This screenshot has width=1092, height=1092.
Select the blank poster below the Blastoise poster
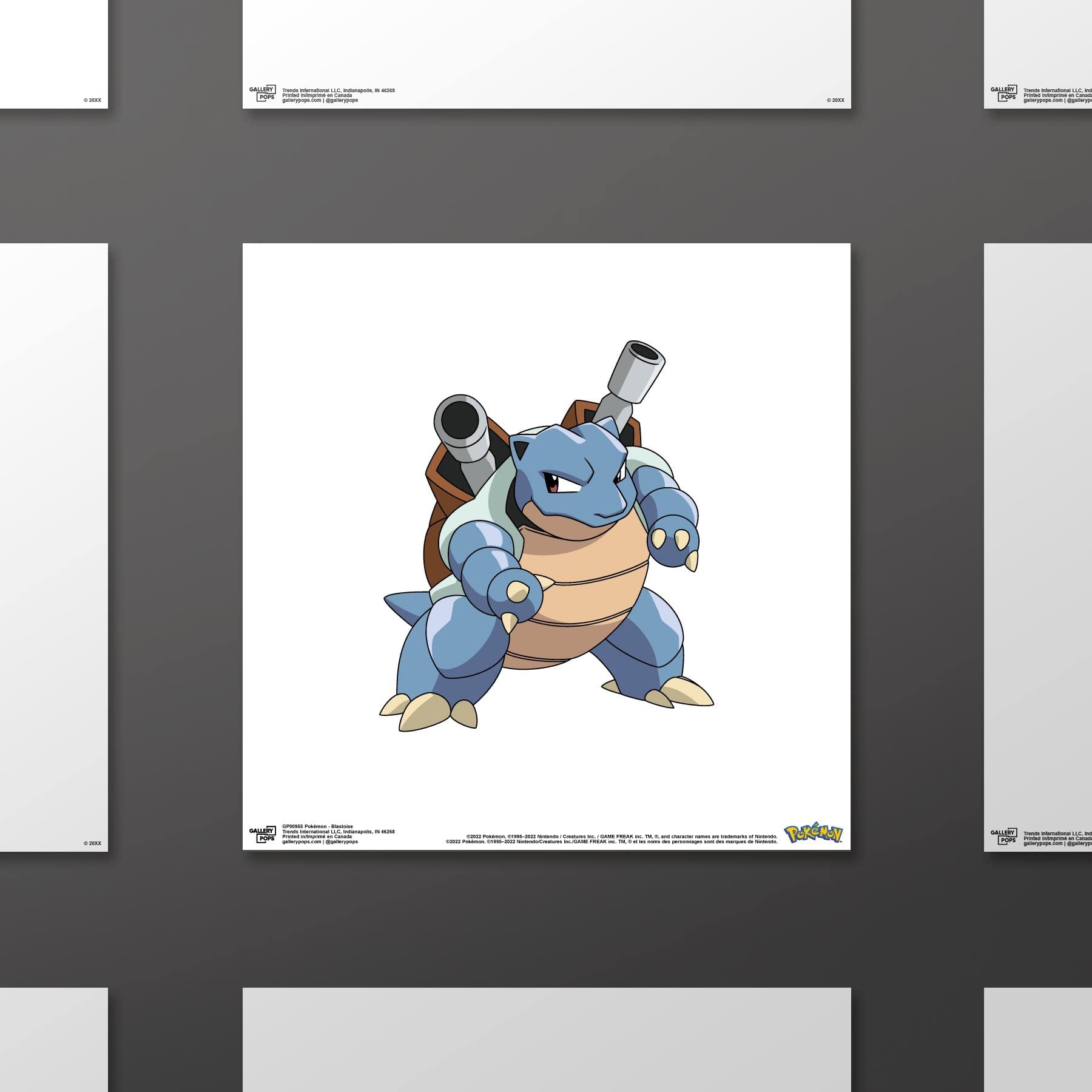coord(547,1040)
